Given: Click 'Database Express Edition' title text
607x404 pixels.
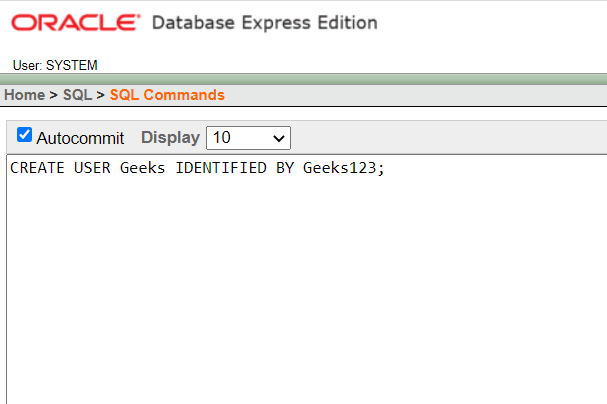Looking at the screenshot, I should [x=265, y=23].
